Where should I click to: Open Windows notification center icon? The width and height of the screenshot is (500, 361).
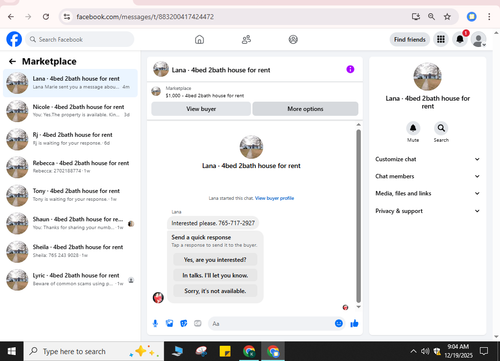pos(483,351)
